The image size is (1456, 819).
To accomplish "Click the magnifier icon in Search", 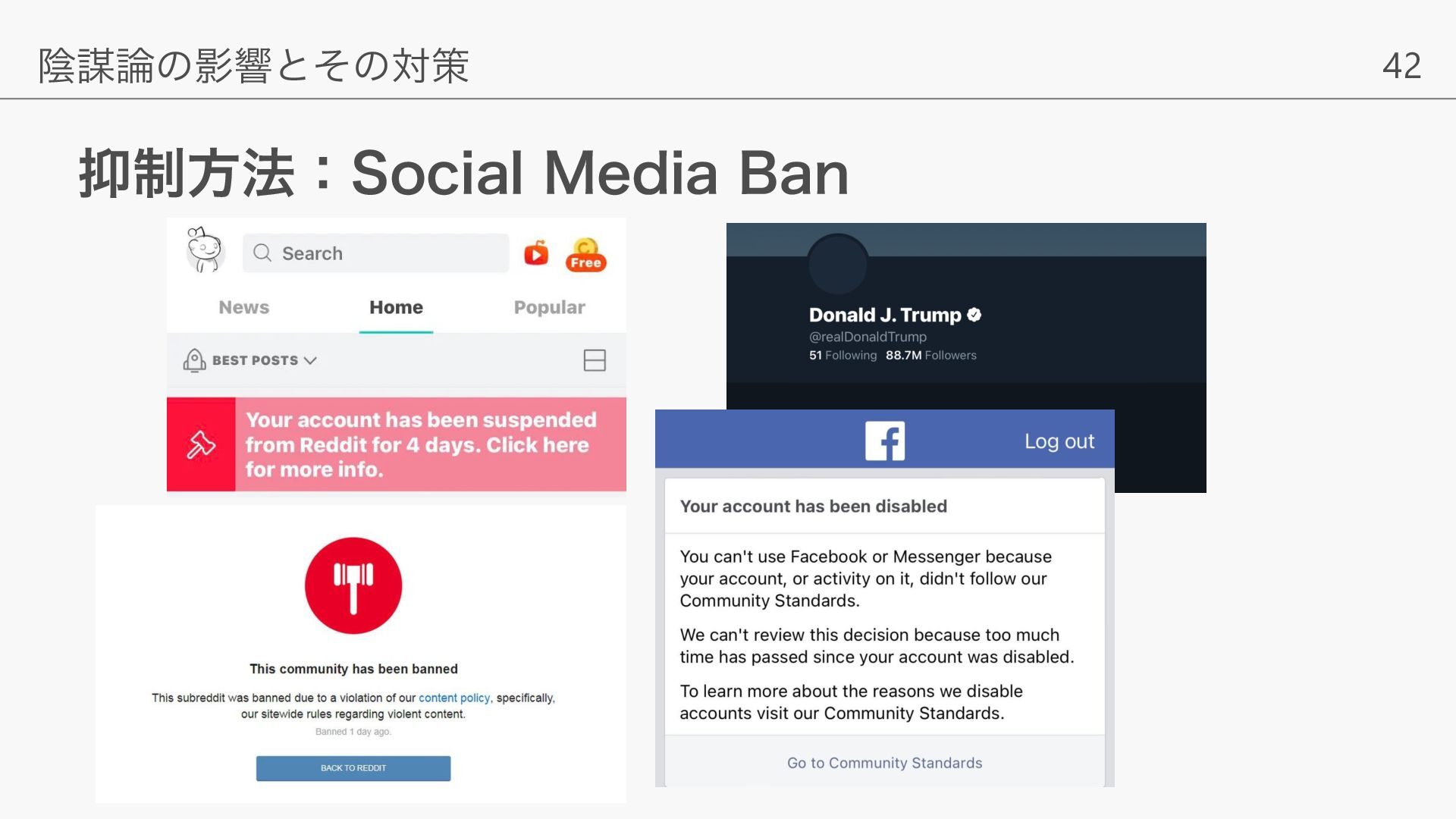I will tap(262, 253).
